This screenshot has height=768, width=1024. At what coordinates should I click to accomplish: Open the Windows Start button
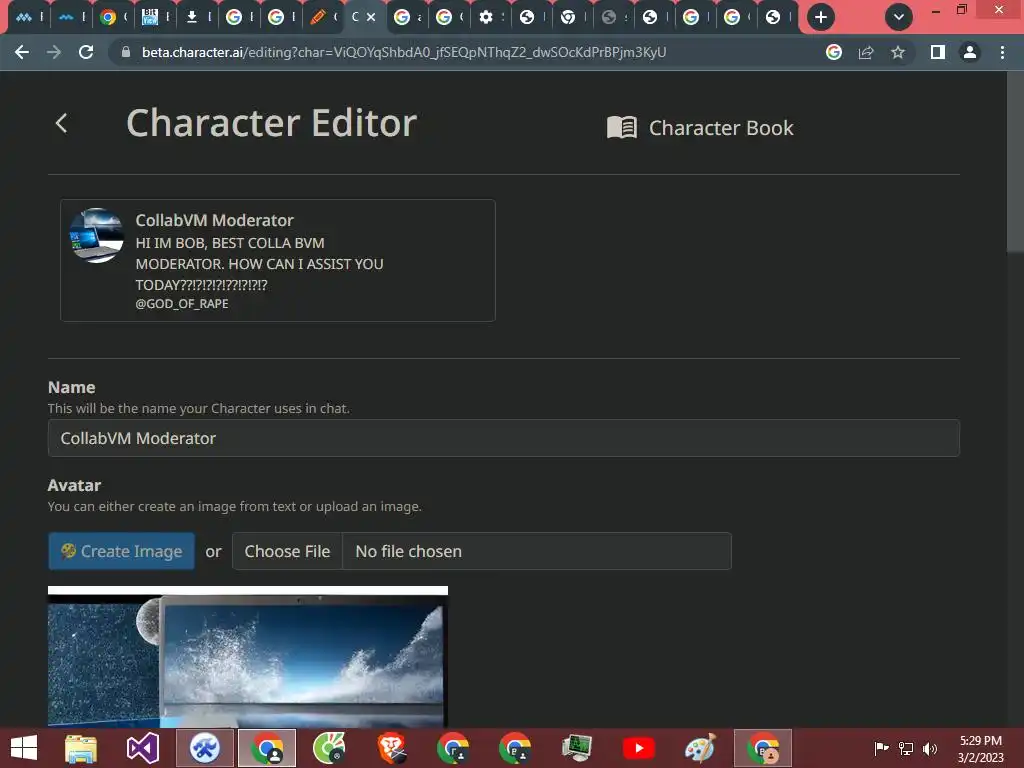[x=24, y=748]
